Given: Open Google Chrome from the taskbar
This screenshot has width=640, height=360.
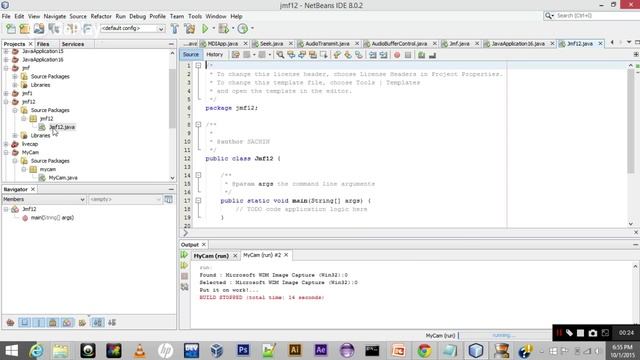Looking at the screenshot, I should click(424, 350).
